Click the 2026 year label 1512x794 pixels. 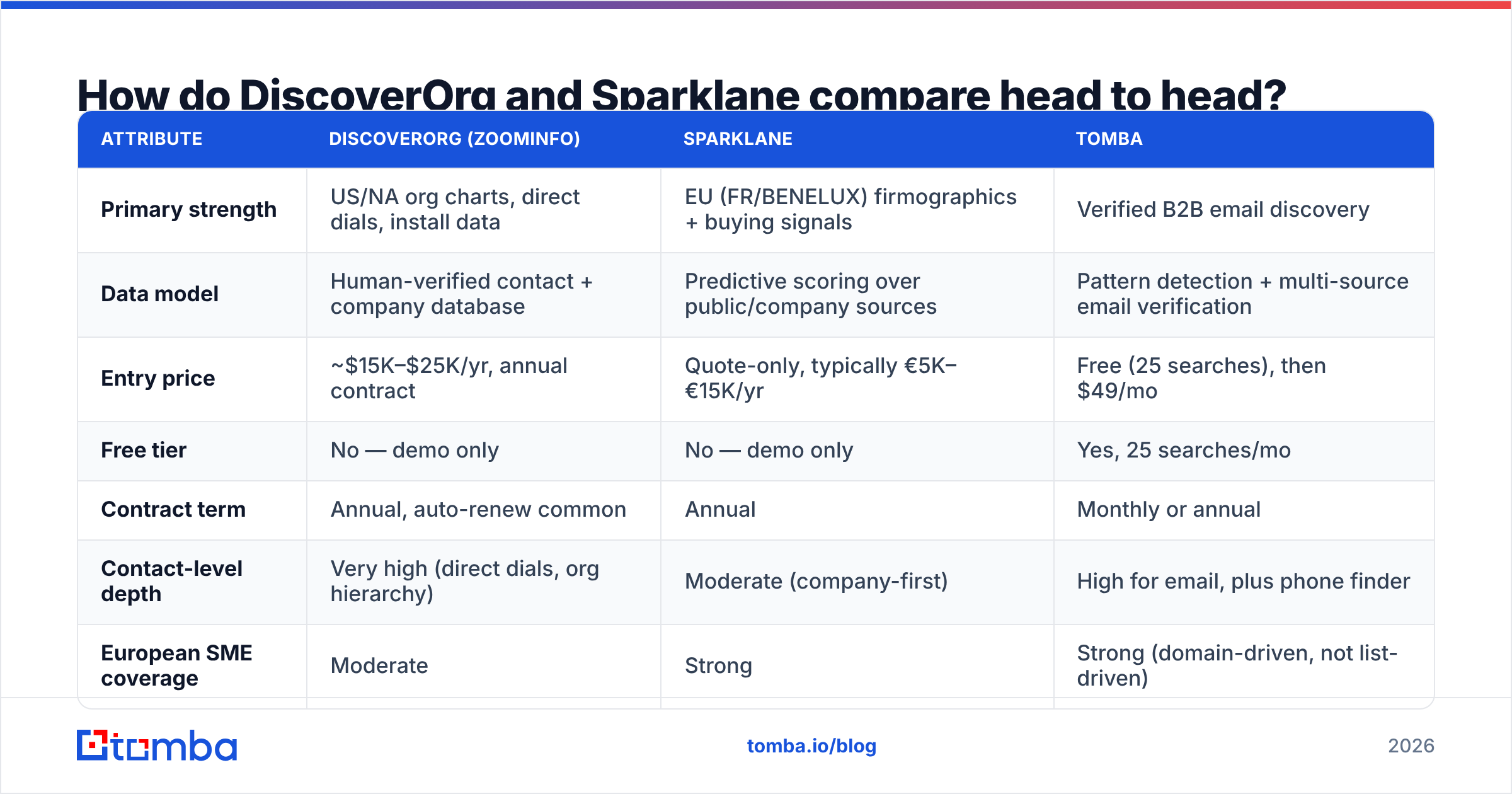1411,746
